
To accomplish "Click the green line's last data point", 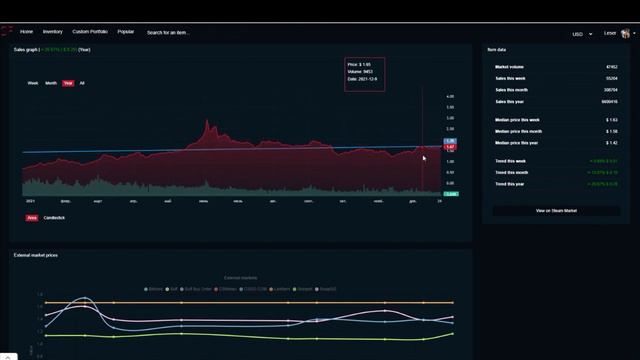I will click(x=453, y=334).
